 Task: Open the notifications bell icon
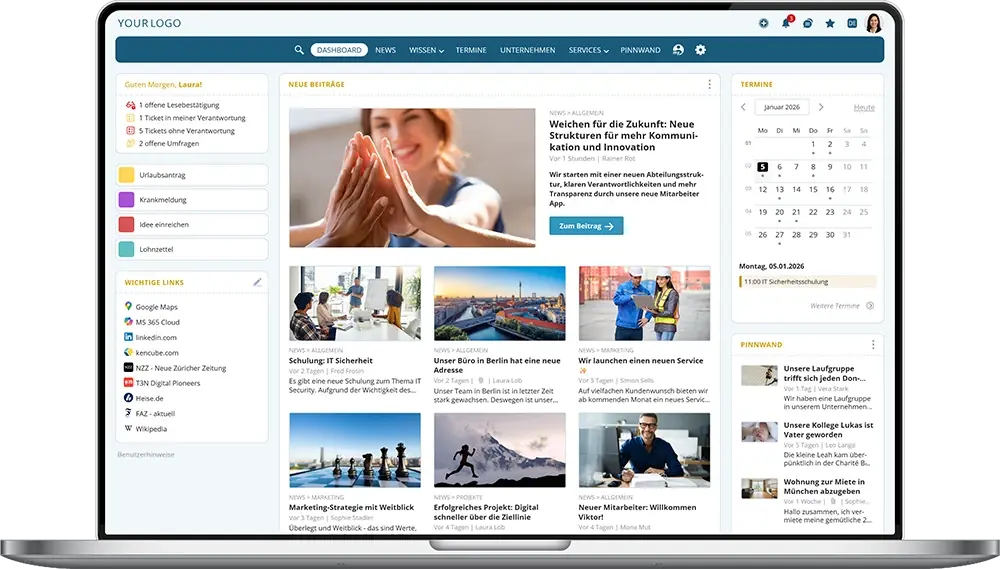(x=786, y=22)
